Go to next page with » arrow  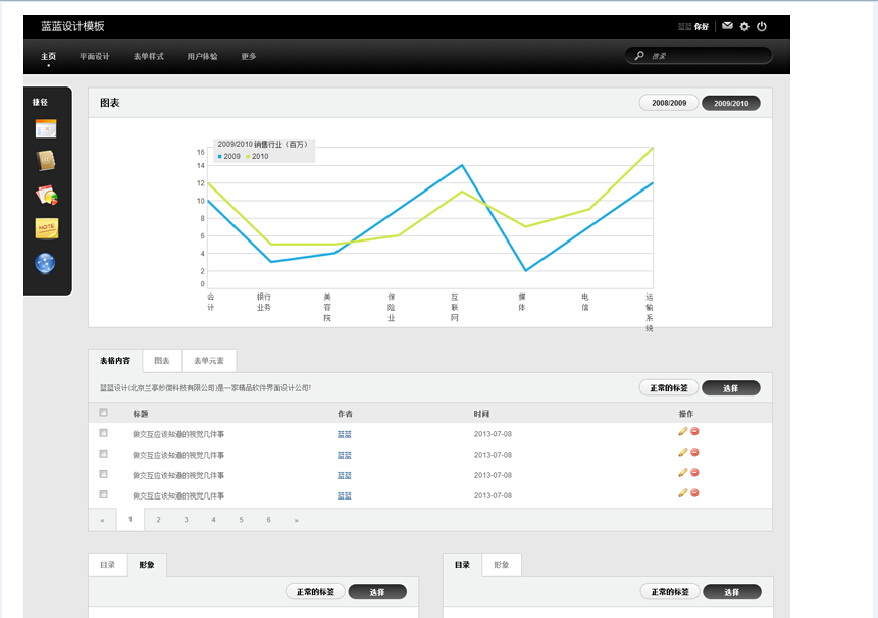(x=296, y=520)
